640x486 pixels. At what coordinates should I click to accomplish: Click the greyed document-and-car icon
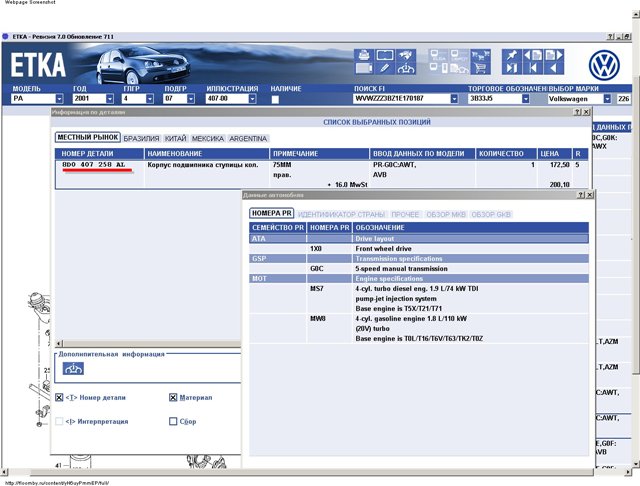459,68
